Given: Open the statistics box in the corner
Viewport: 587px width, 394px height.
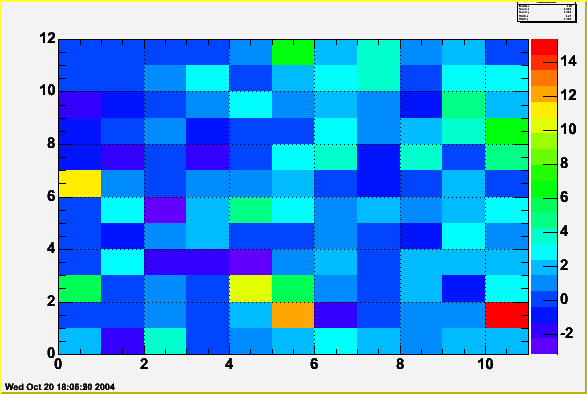Looking at the screenshot, I should pos(546,12).
